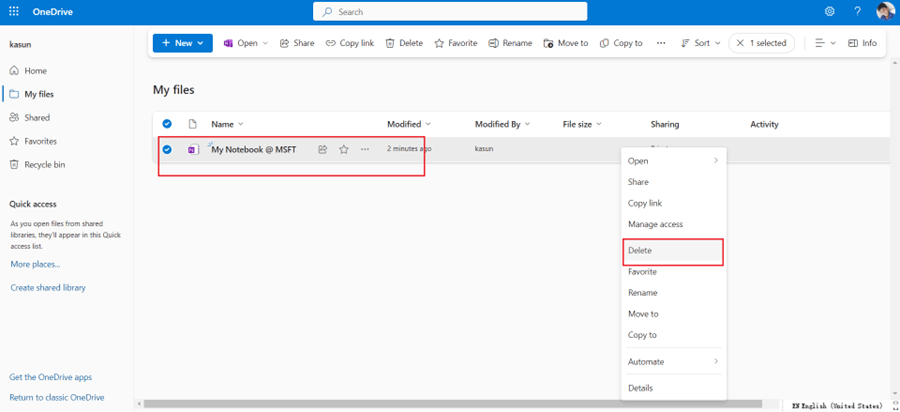Click the Sharing column header
The width and height of the screenshot is (900, 412).
[x=665, y=124]
